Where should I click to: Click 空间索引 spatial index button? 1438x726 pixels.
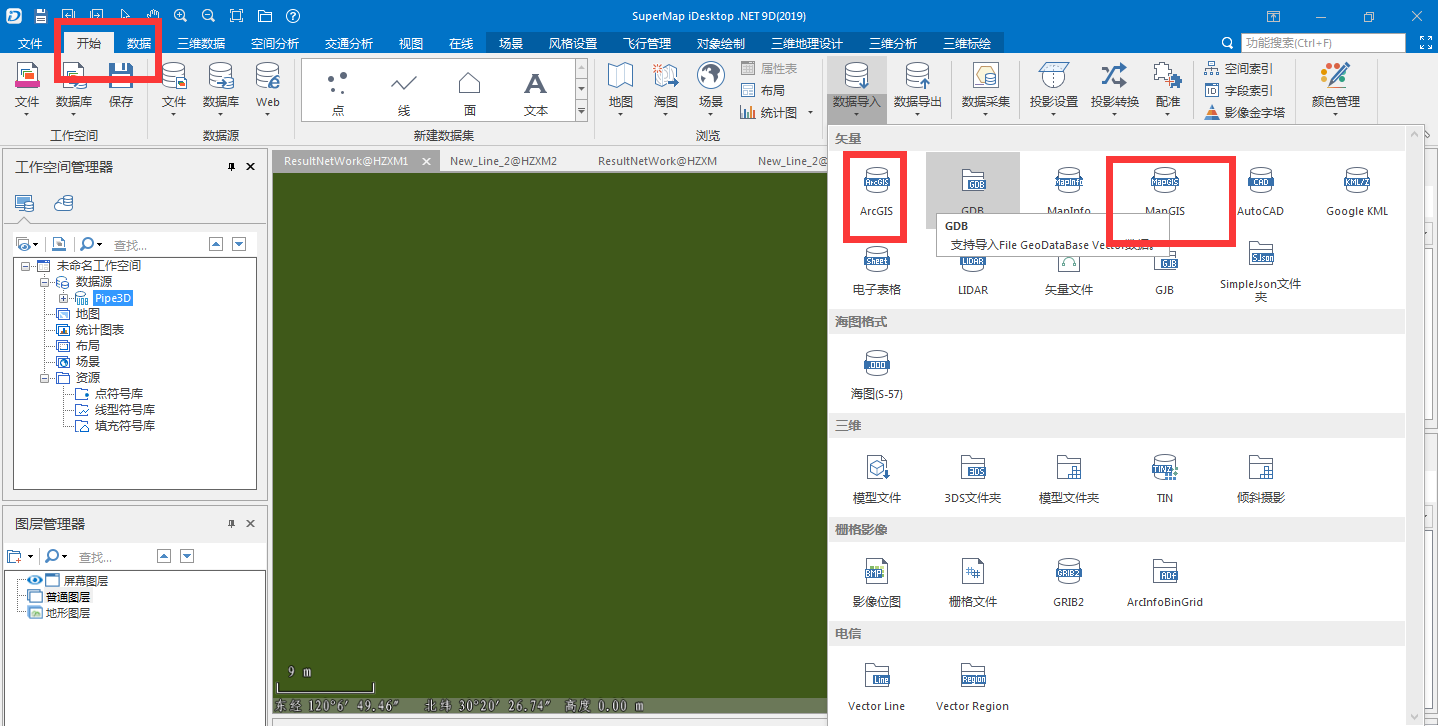coord(1239,68)
